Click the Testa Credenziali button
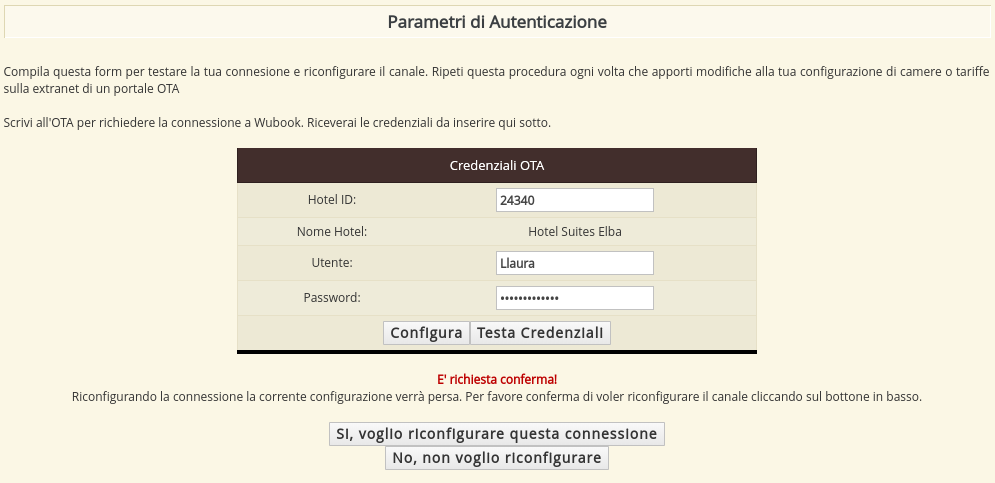 tap(540, 333)
